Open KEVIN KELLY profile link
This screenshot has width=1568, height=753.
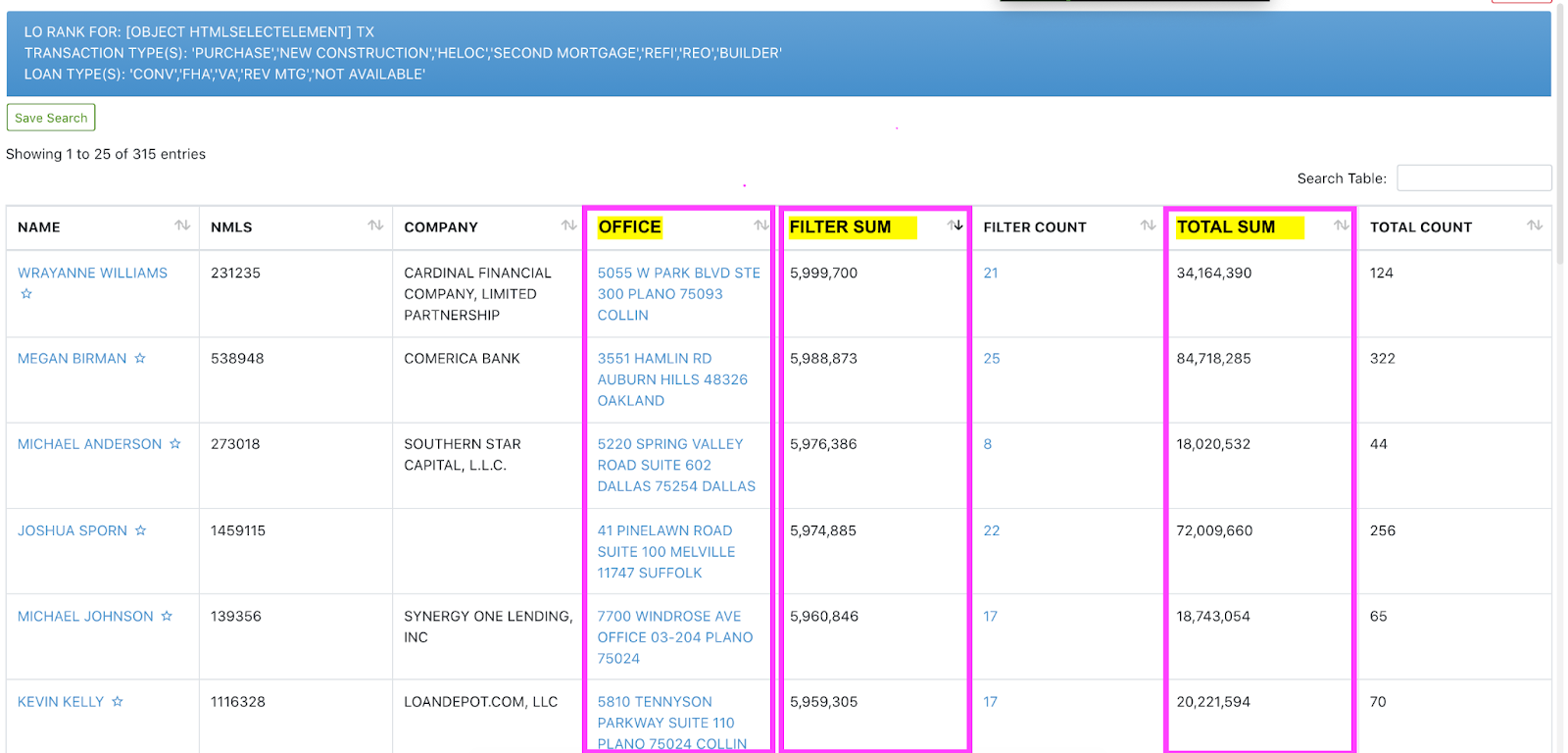[61, 702]
